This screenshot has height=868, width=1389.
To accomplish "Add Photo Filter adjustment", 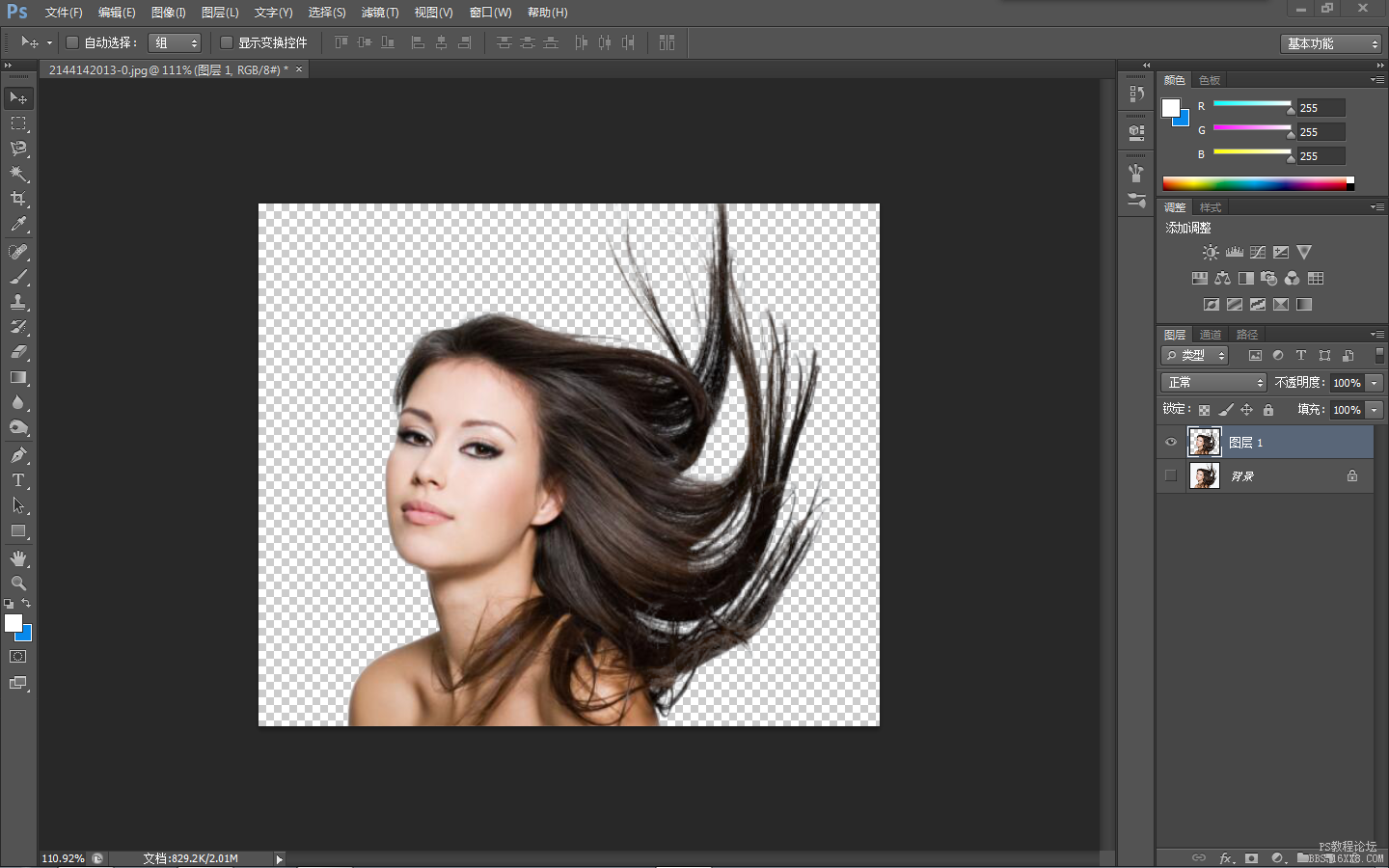I will tap(1269, 279).
